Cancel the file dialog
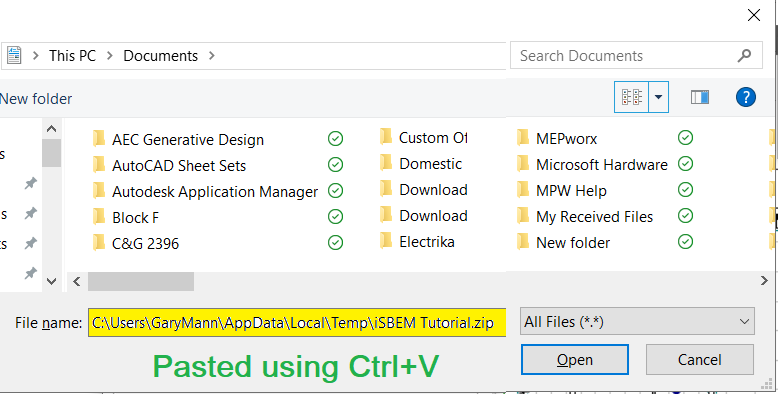The width and height of the screenshot is (778, 394). point(700,360)
